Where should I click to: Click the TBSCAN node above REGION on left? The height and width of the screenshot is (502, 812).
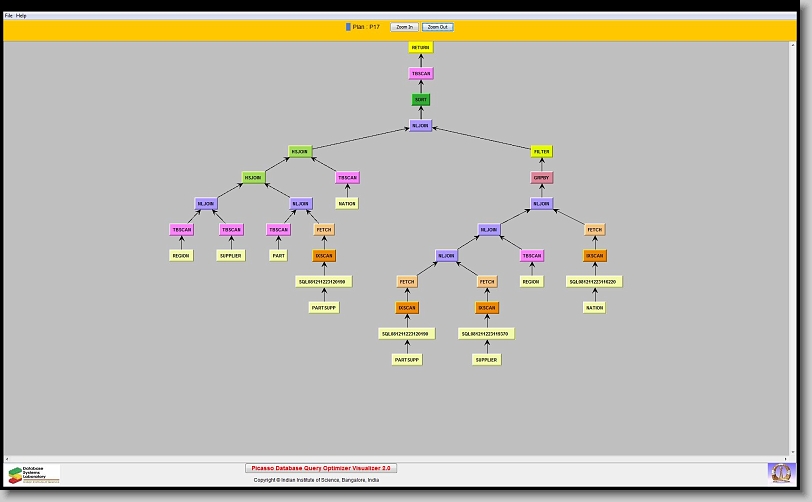pos(181,229)
